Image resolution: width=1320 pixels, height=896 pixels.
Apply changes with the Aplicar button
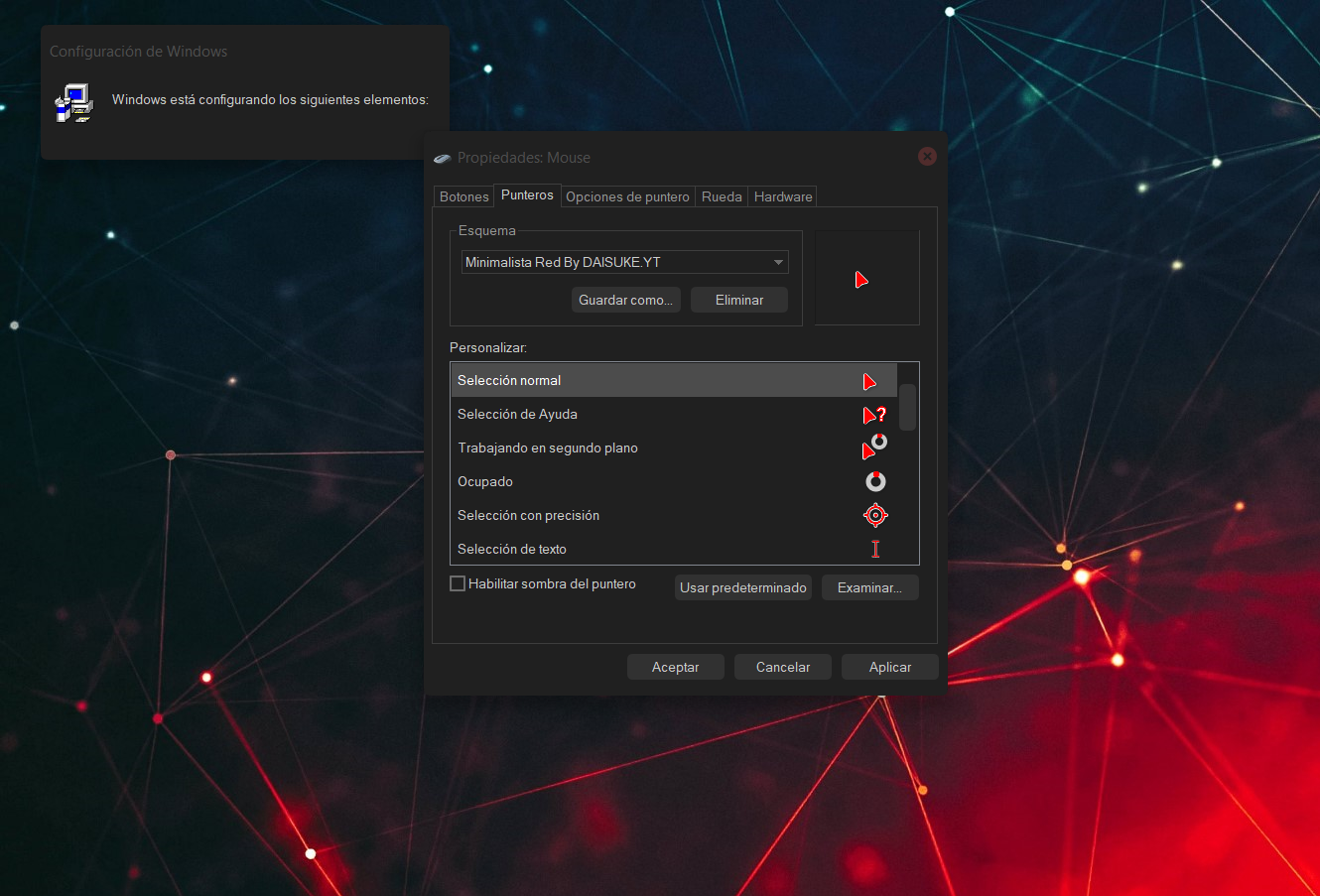point(889,666)
